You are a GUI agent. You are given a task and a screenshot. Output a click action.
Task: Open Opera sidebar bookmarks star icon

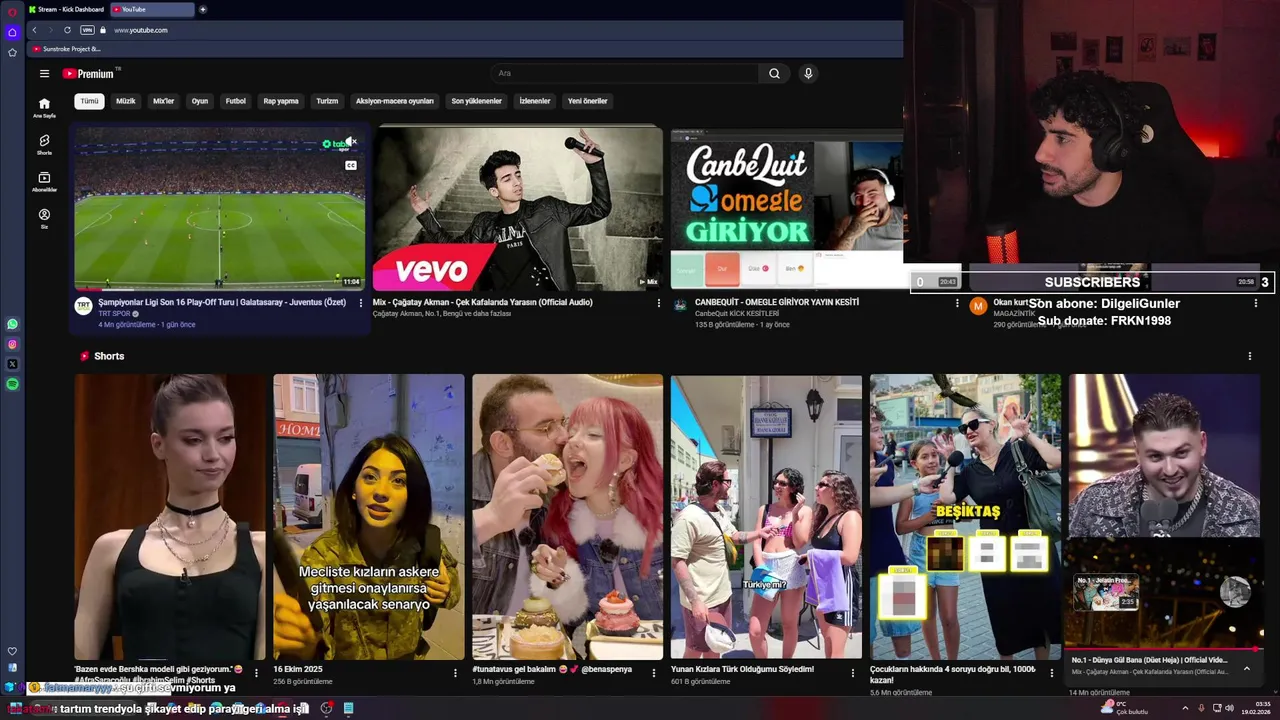12,52
